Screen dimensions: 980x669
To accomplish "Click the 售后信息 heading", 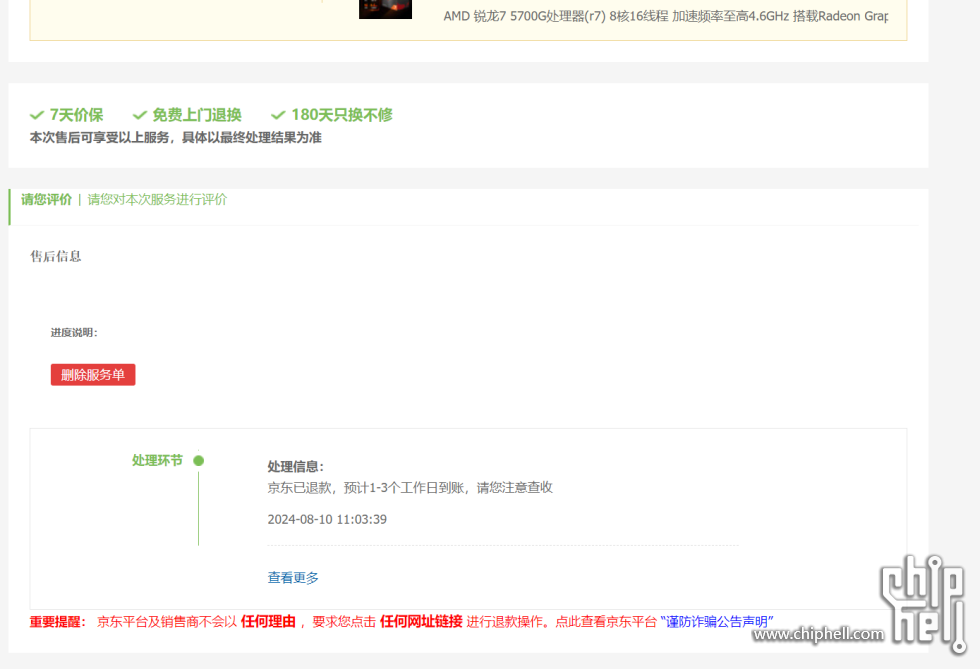I will click(x=56, y=256).
